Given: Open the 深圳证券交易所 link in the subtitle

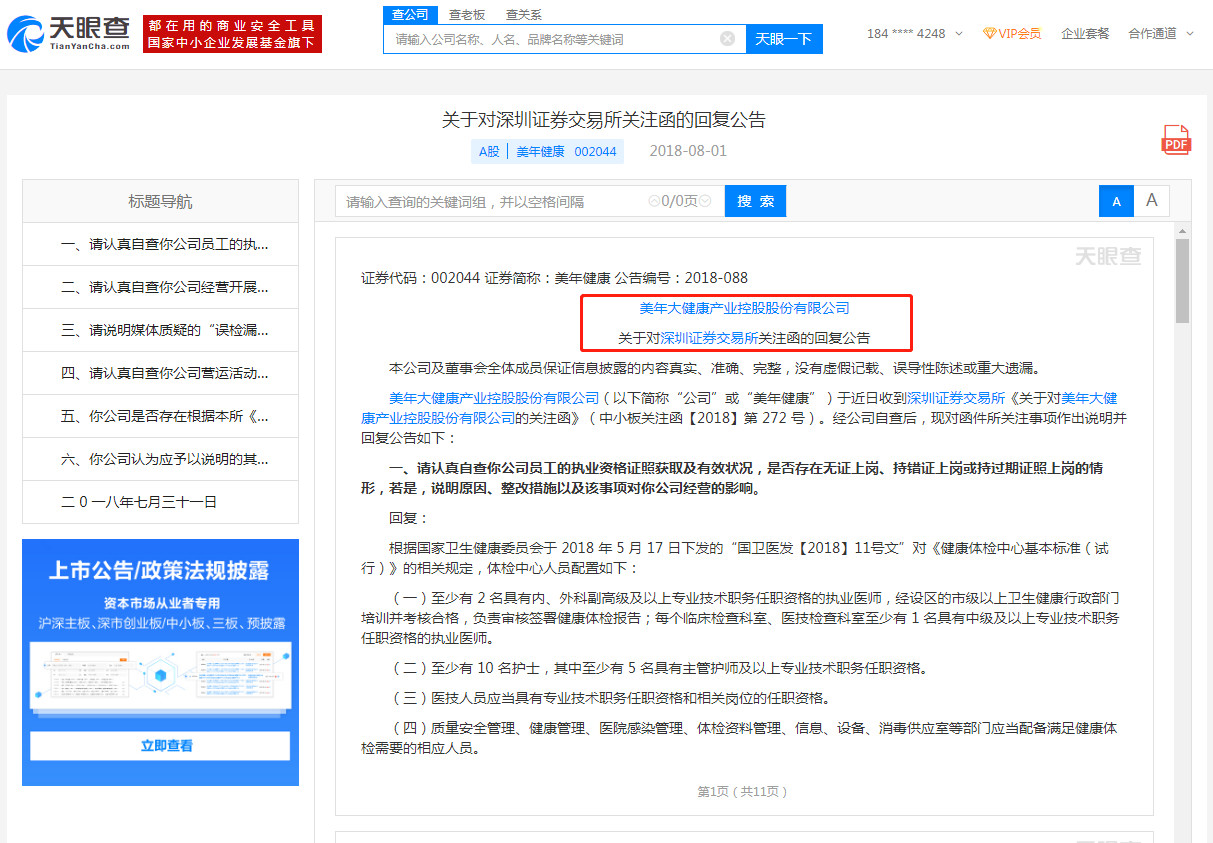Looking at the screenshot, I should tap(709, 338).
